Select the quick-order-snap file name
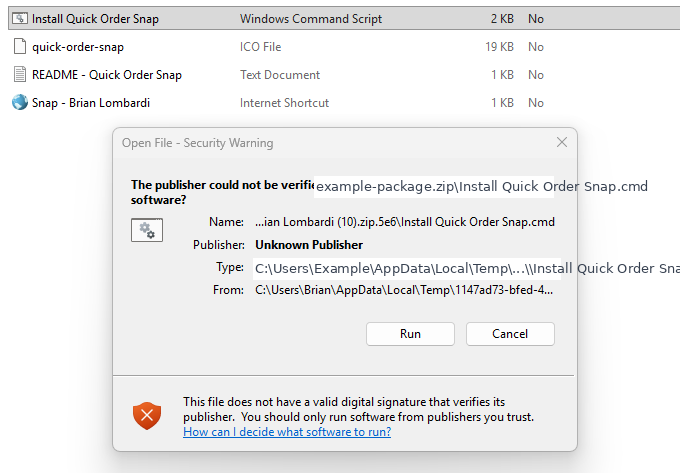680x473 pixels. click(x=78, y=47)
